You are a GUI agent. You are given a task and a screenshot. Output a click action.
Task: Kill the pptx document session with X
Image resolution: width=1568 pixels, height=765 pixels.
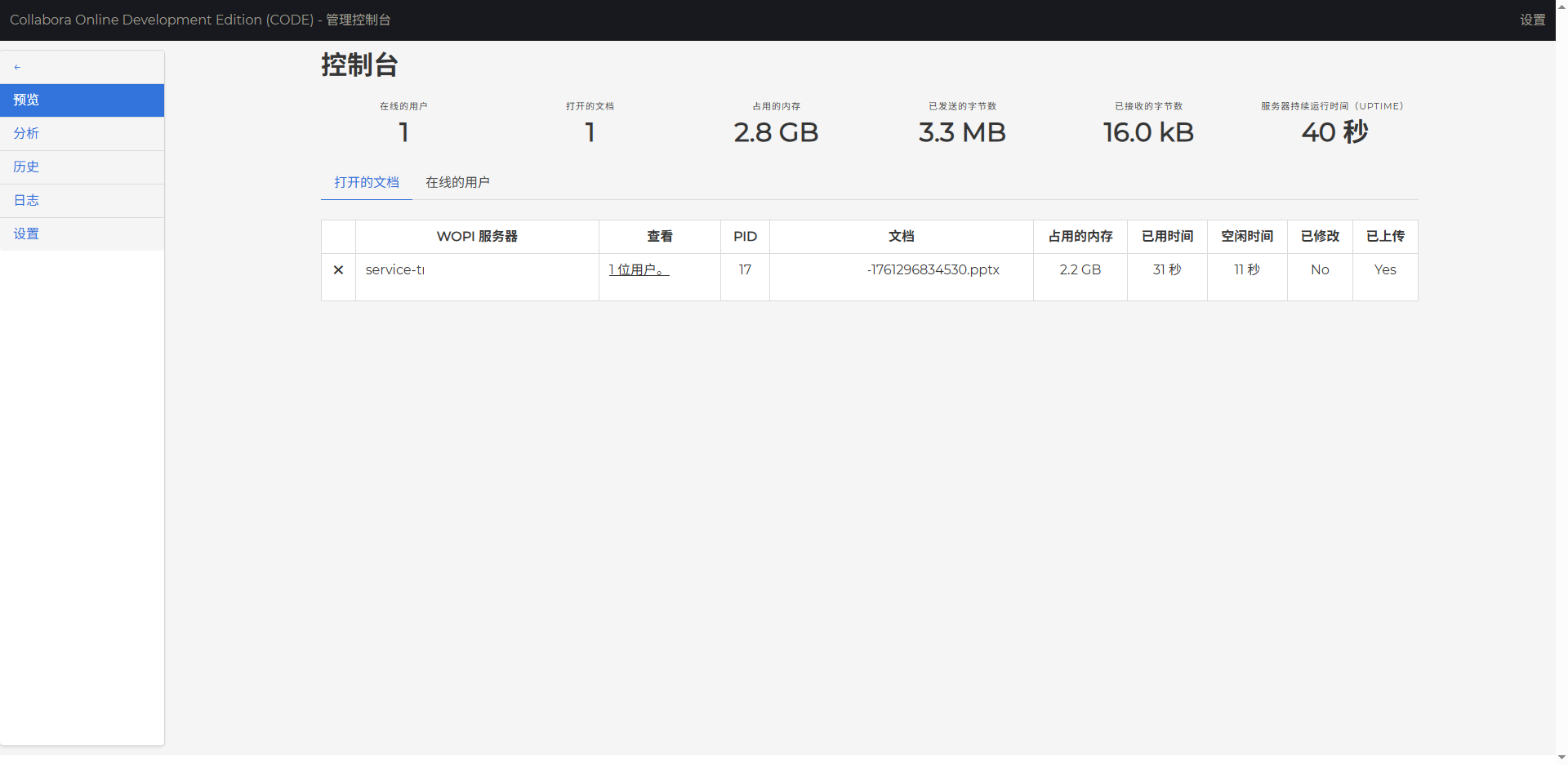(338, 270)
